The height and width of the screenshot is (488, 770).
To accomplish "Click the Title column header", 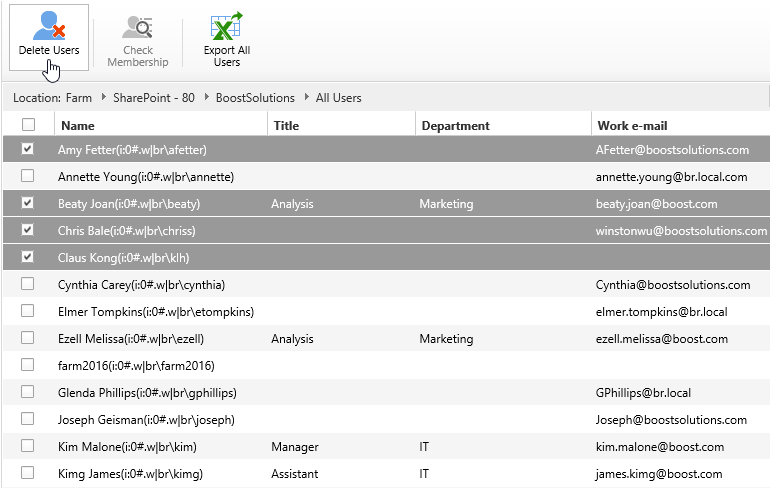I will [286, 126].
